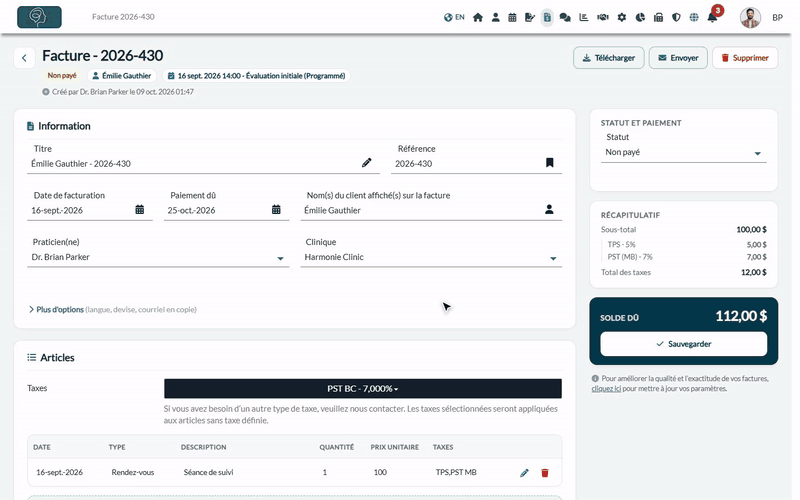Open the calendar icon in top navigation
This screenshot has height=500, width=800.
click(x=512, y=17)
